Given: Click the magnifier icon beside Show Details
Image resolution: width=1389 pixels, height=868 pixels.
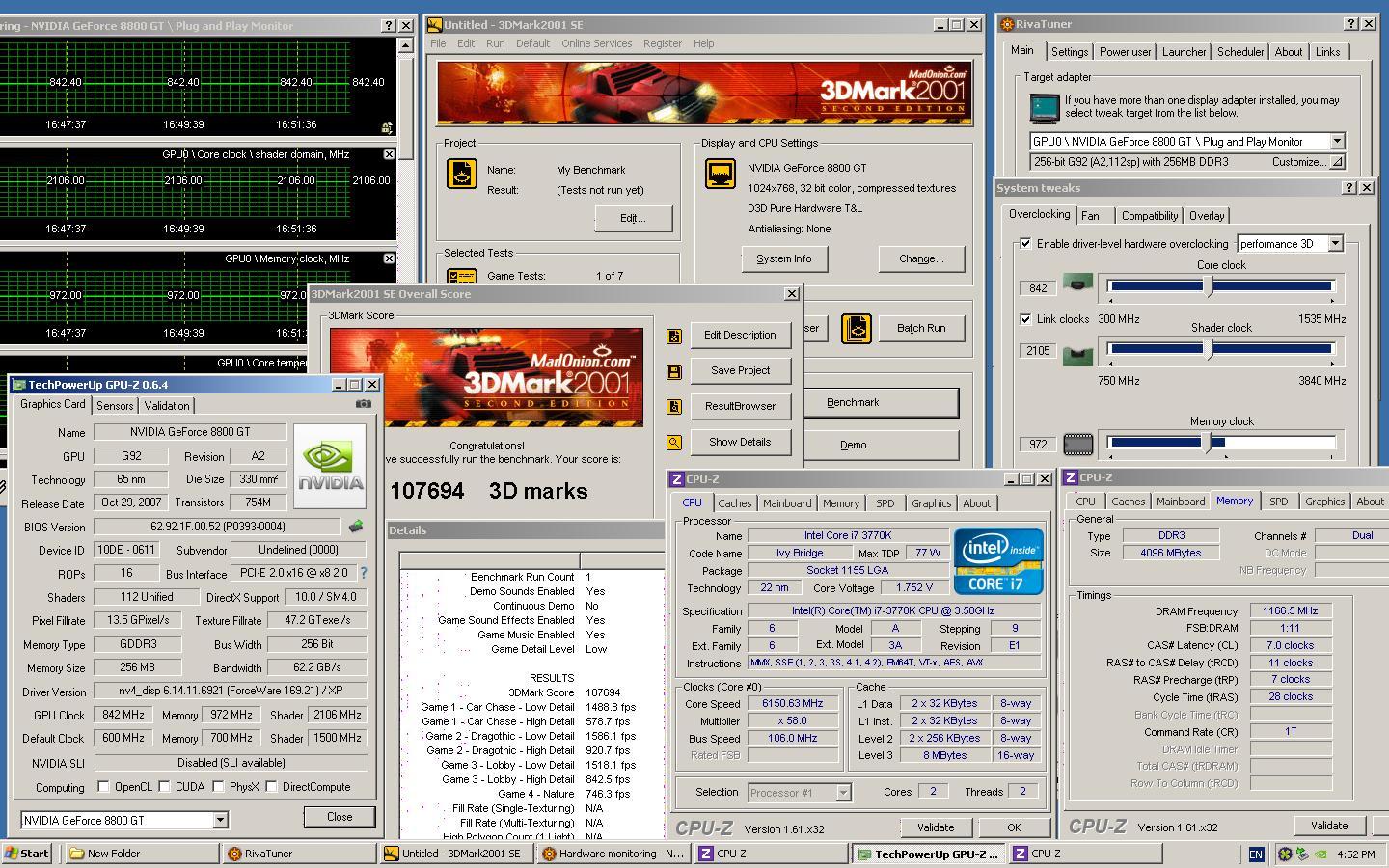Looking at the screenshot, I should pos(673,443).
